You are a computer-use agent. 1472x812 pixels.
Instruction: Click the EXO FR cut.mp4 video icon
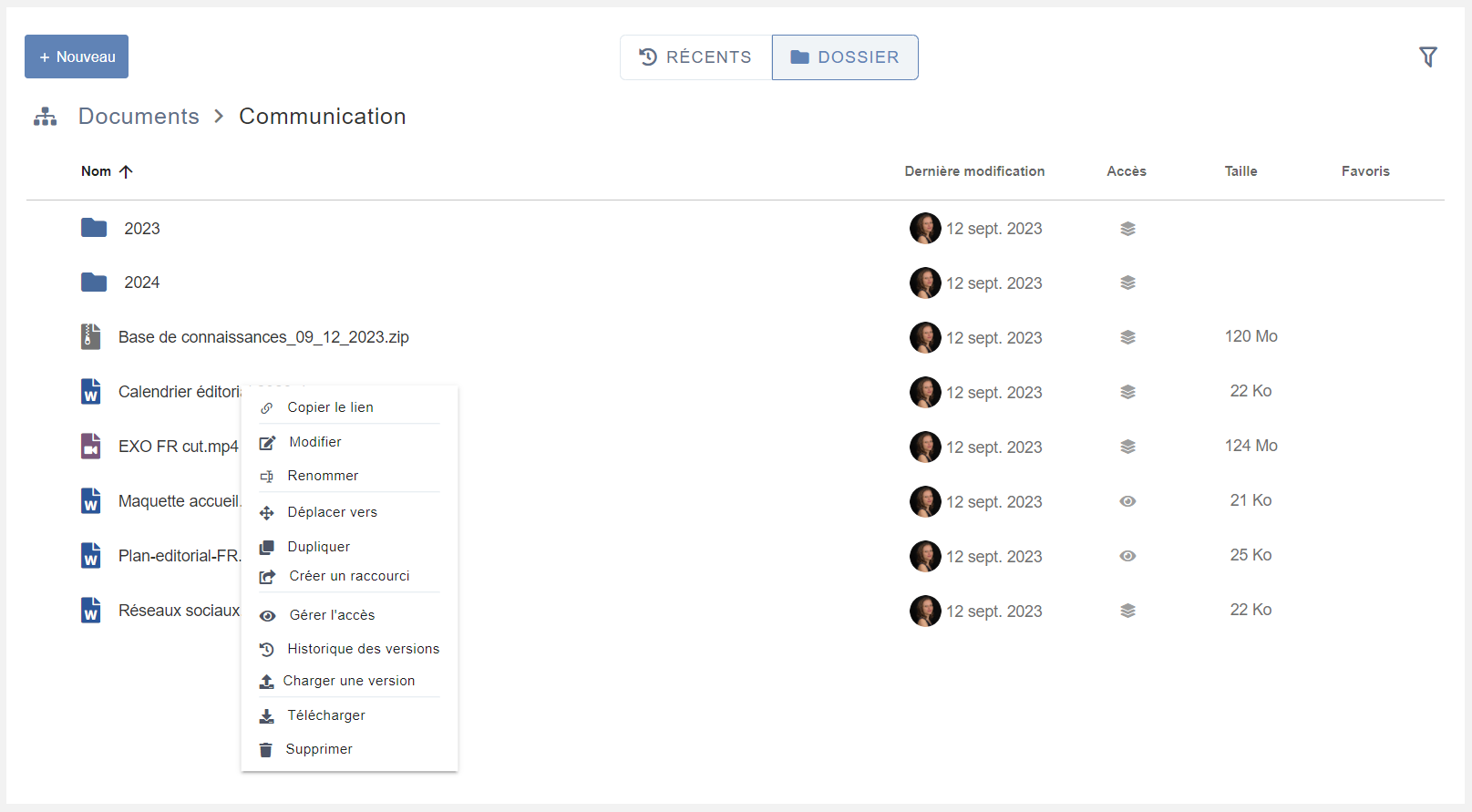pyautogui.click(x=90, y=447)
